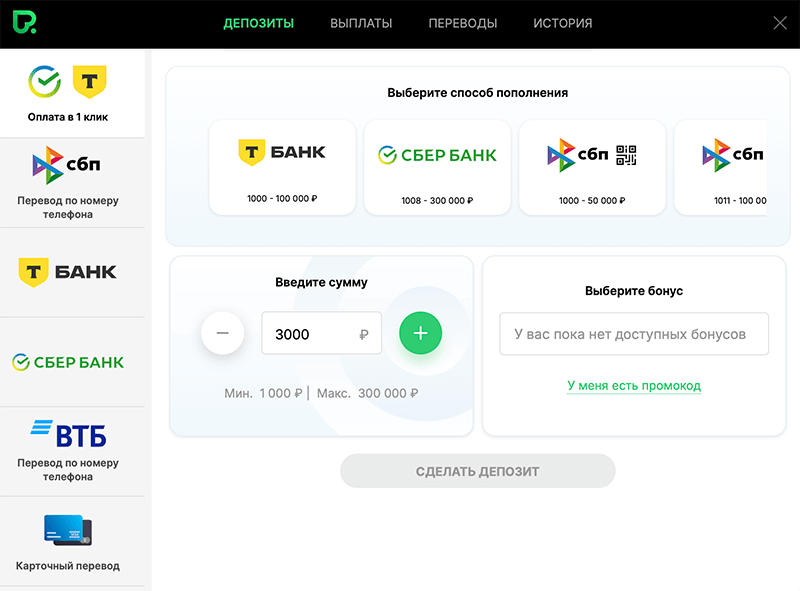
Task: Increase amount with the green plus button
Action: point(420,333)
